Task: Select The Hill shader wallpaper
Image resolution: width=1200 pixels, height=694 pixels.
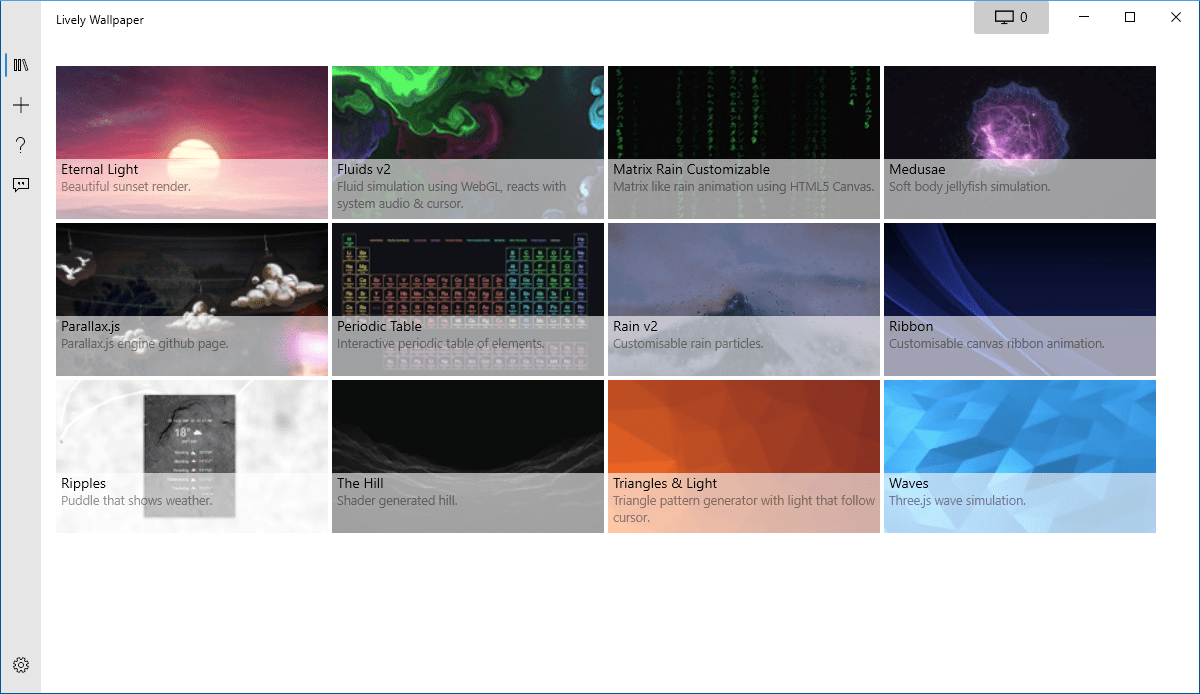Action: 468,456
